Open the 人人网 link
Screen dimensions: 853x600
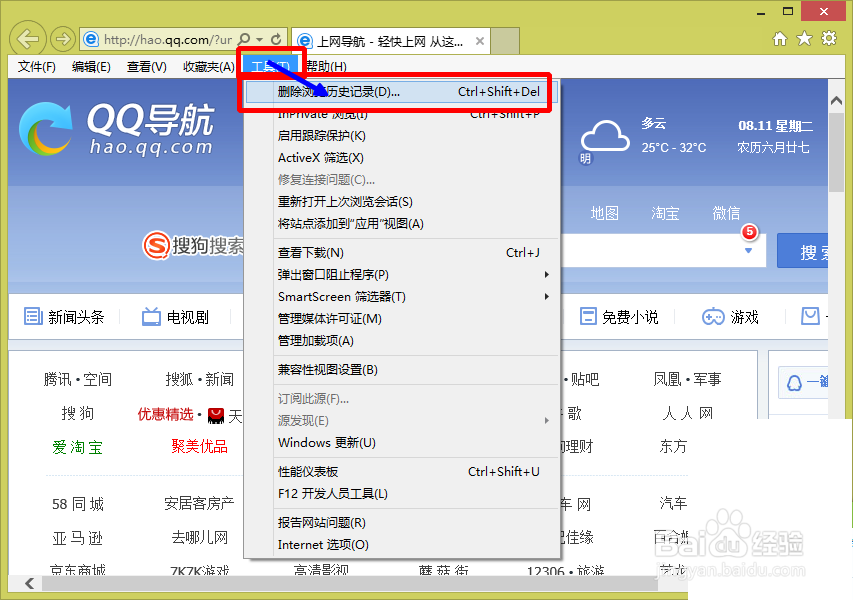[688, 413]
